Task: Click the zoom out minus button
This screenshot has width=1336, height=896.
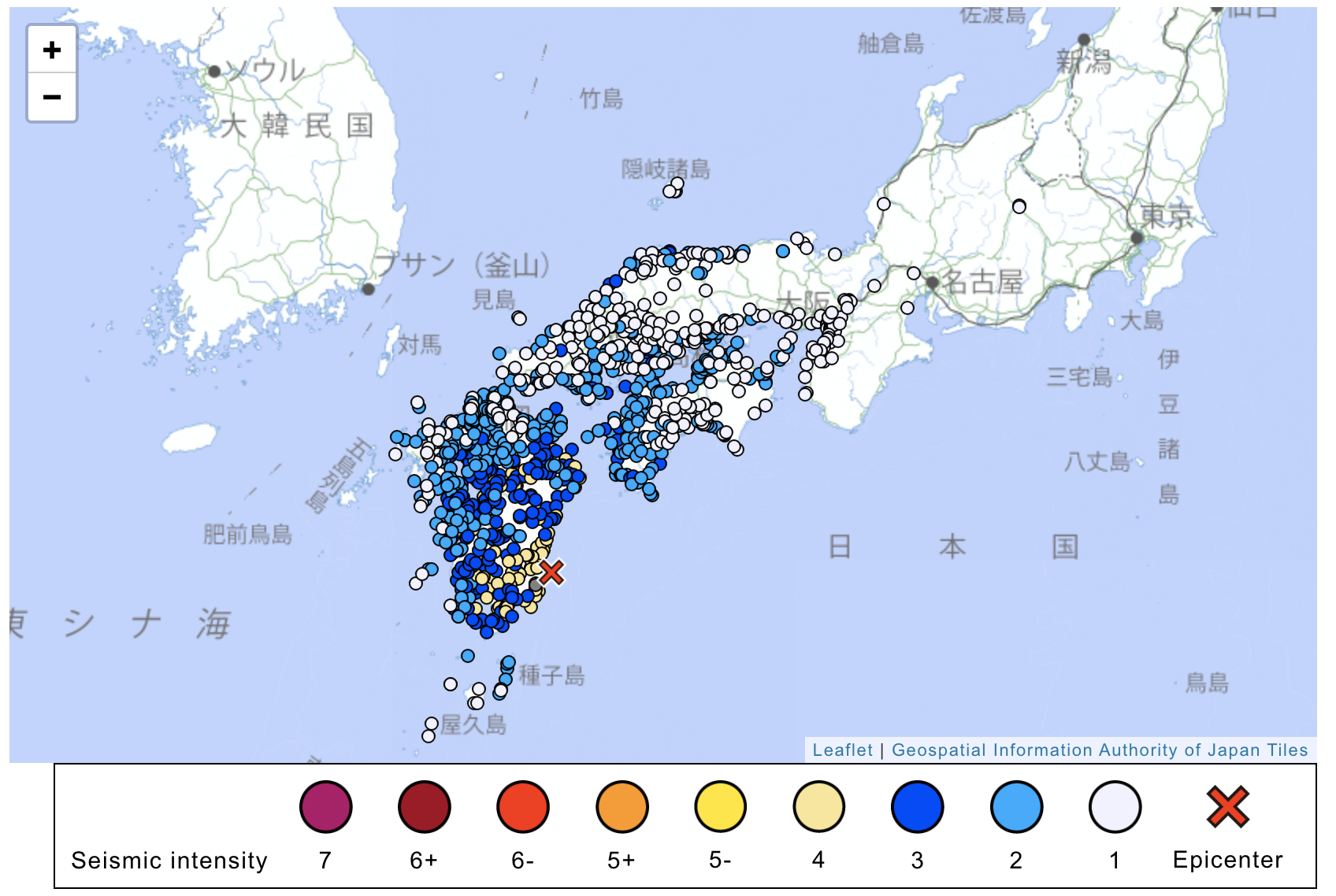Action: coord(51,96)
